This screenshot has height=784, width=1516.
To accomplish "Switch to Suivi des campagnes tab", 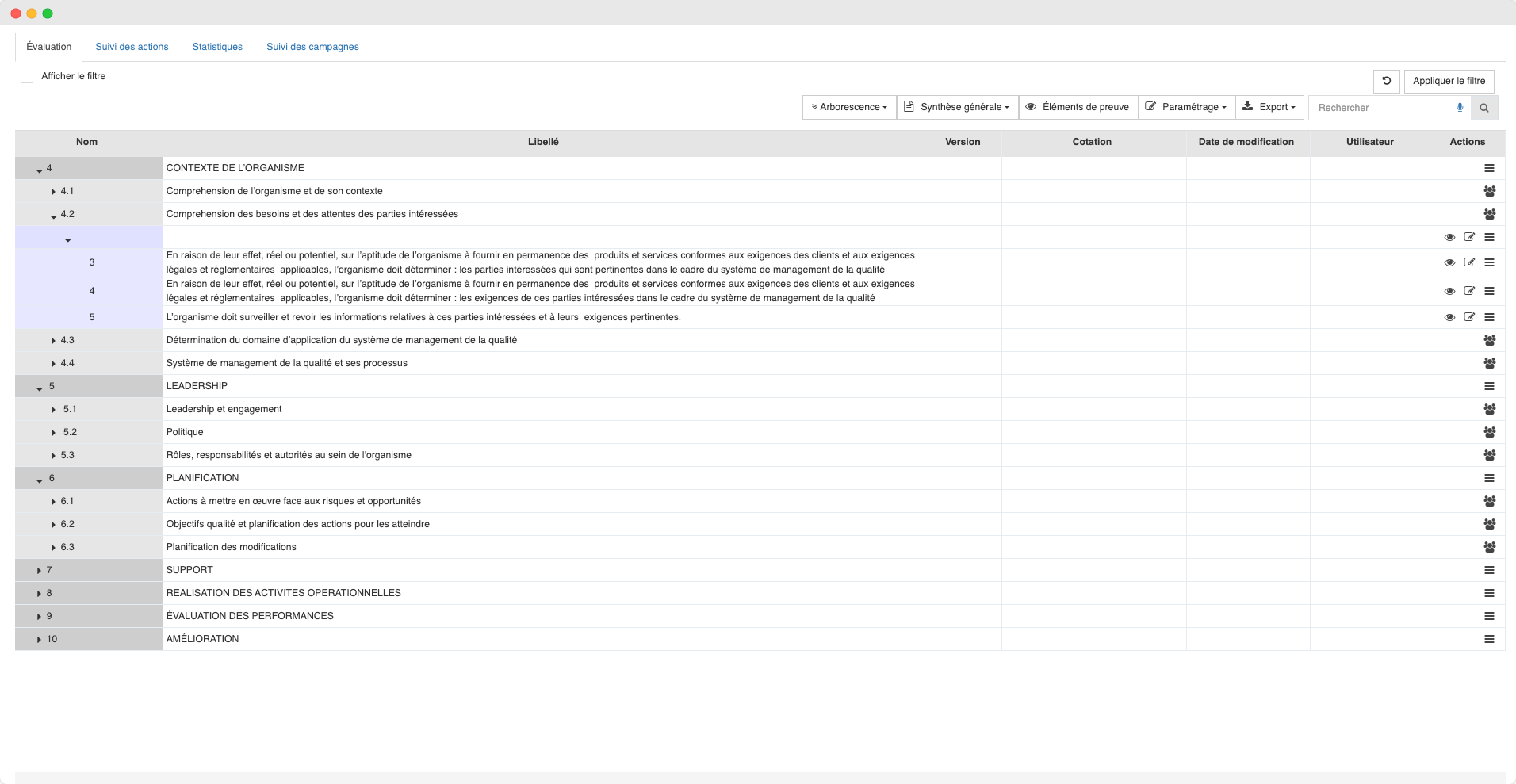I will pos(312,47).
